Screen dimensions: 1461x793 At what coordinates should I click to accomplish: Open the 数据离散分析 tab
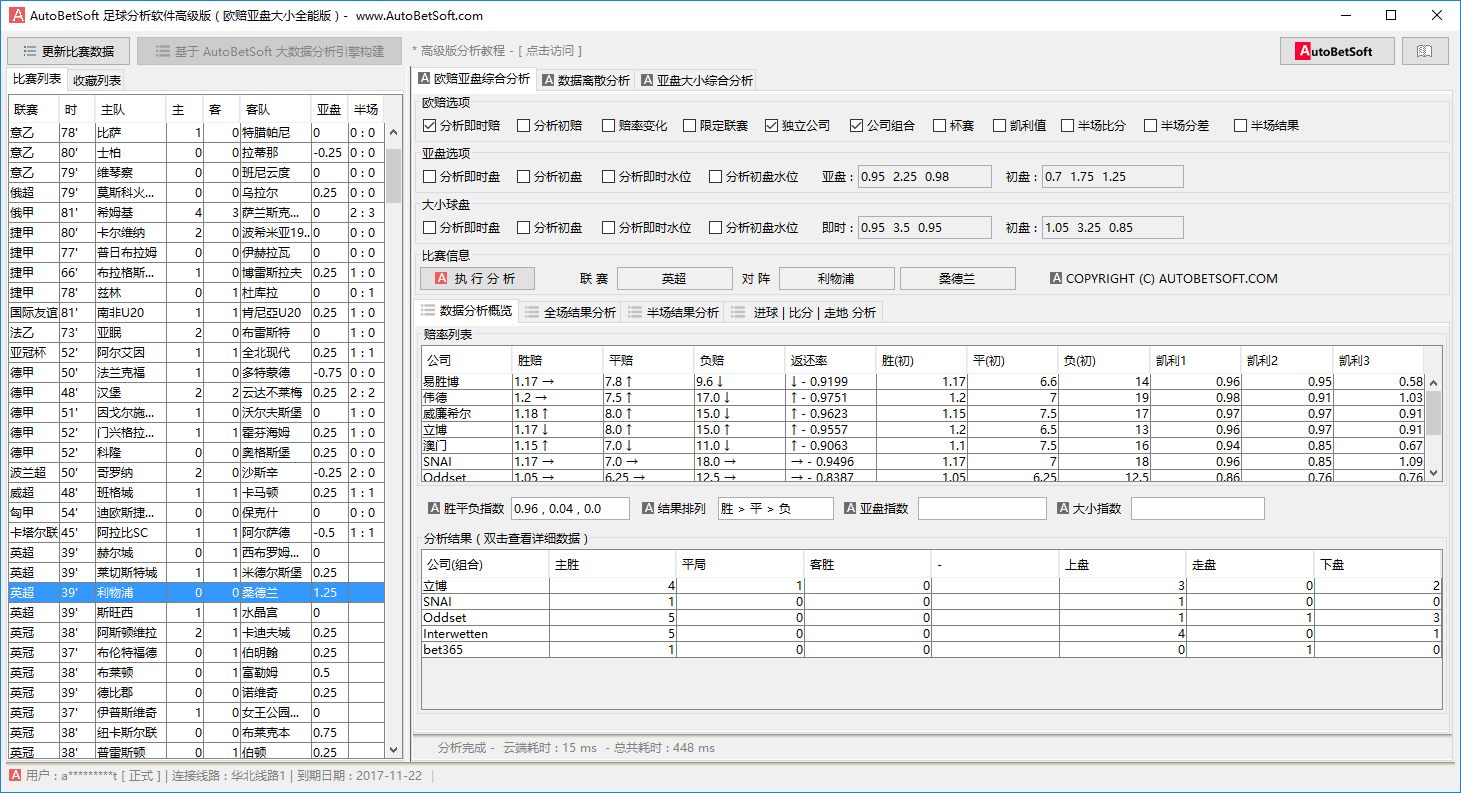coord(587,80)
